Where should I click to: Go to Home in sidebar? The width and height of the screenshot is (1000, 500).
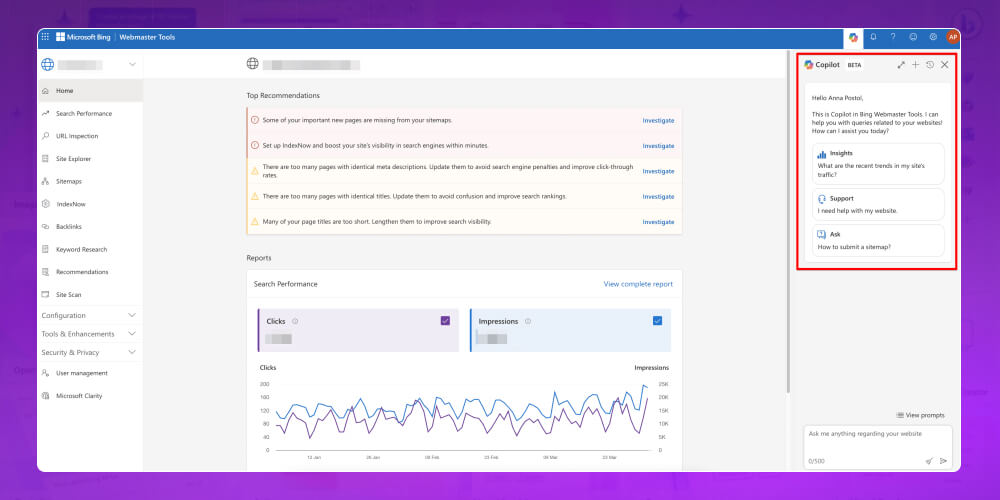(x=90, y=91)
